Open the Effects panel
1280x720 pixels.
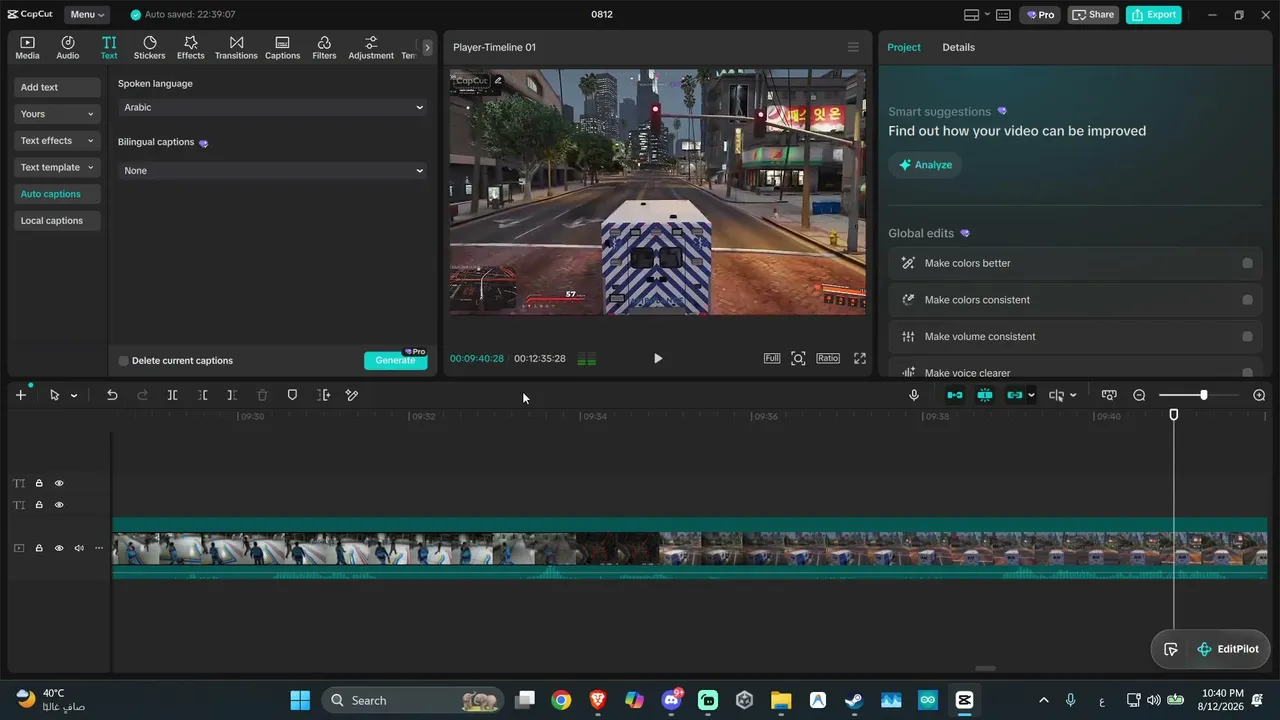point(191,47)
